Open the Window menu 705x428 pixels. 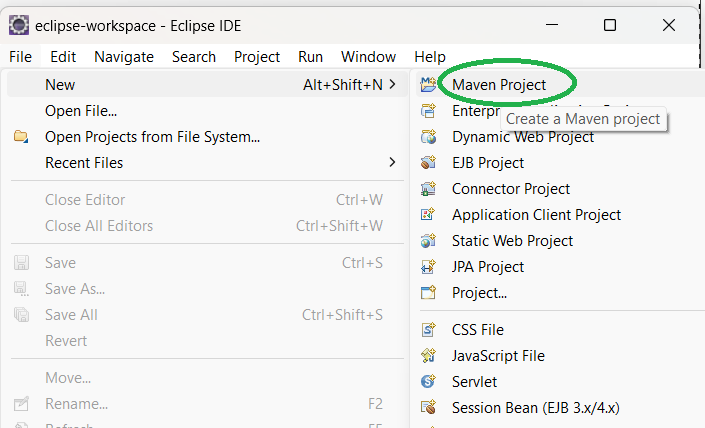coord(368,57)
